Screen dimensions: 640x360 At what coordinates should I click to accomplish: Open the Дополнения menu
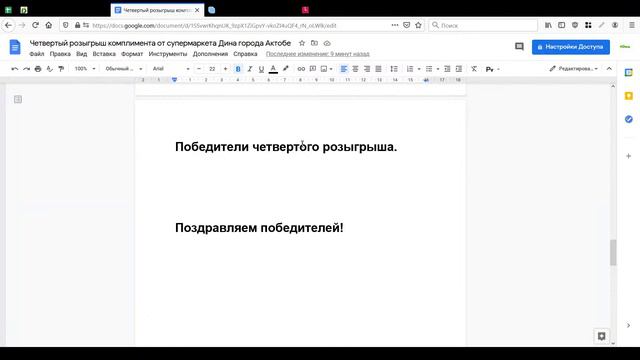(x=210, y=54)
